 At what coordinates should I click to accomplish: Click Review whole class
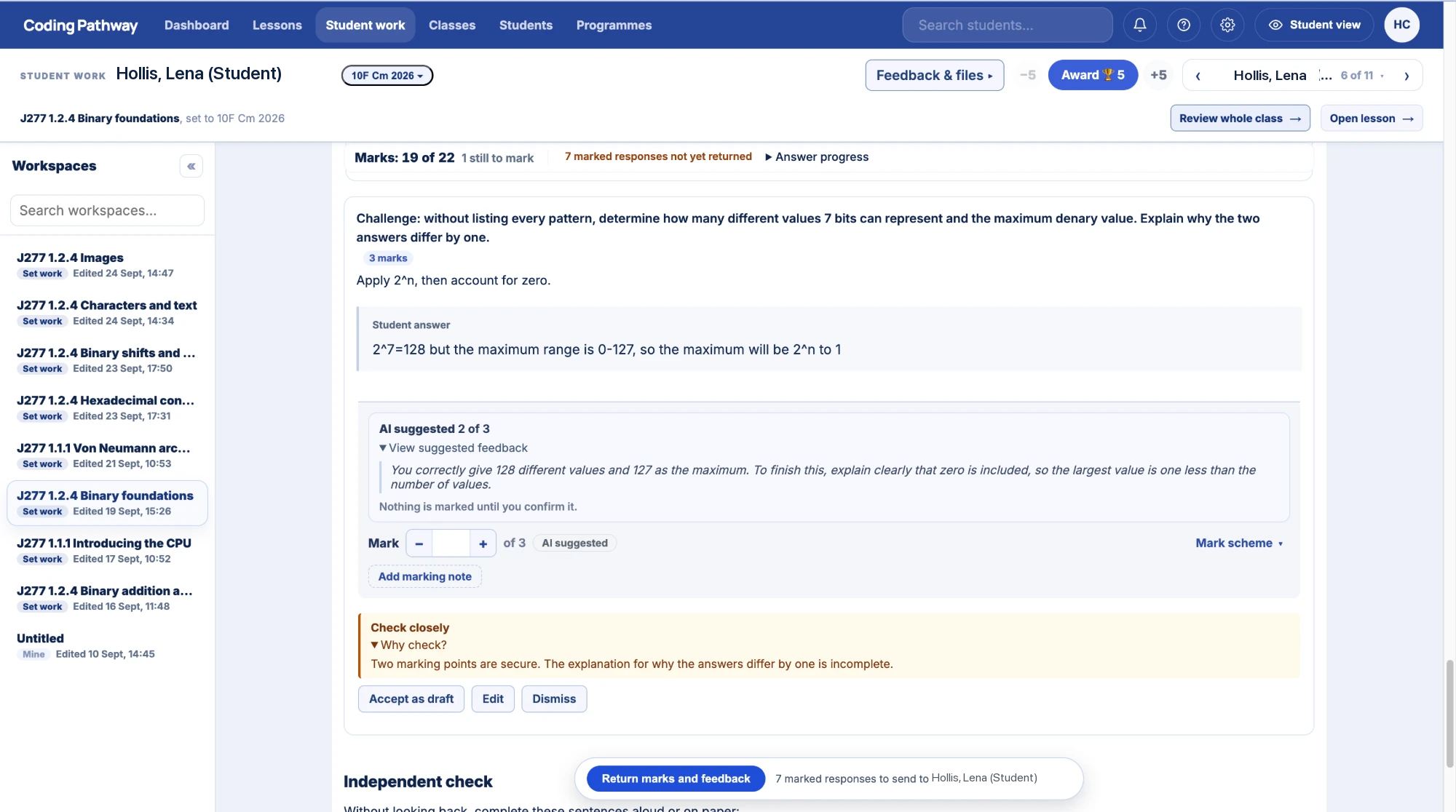tap(1240, 119)
